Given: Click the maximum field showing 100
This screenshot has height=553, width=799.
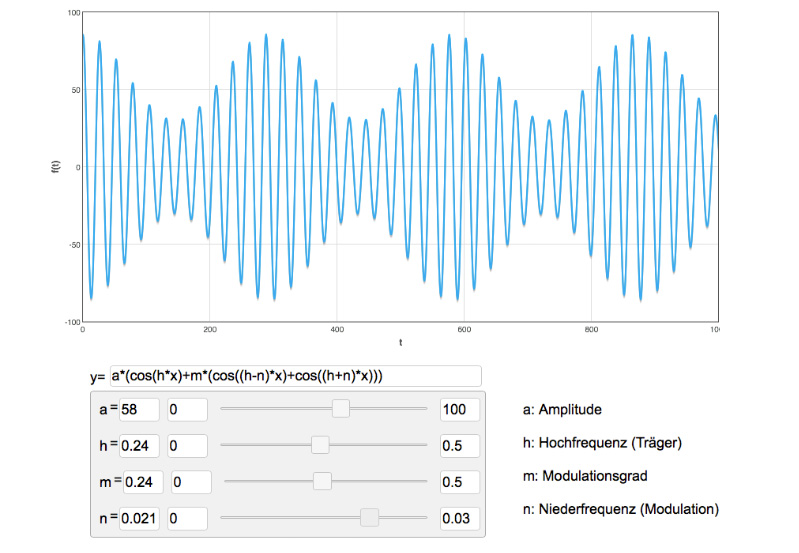Looking at the screenshot, I should pyautogui.click(x=459, y=409).
